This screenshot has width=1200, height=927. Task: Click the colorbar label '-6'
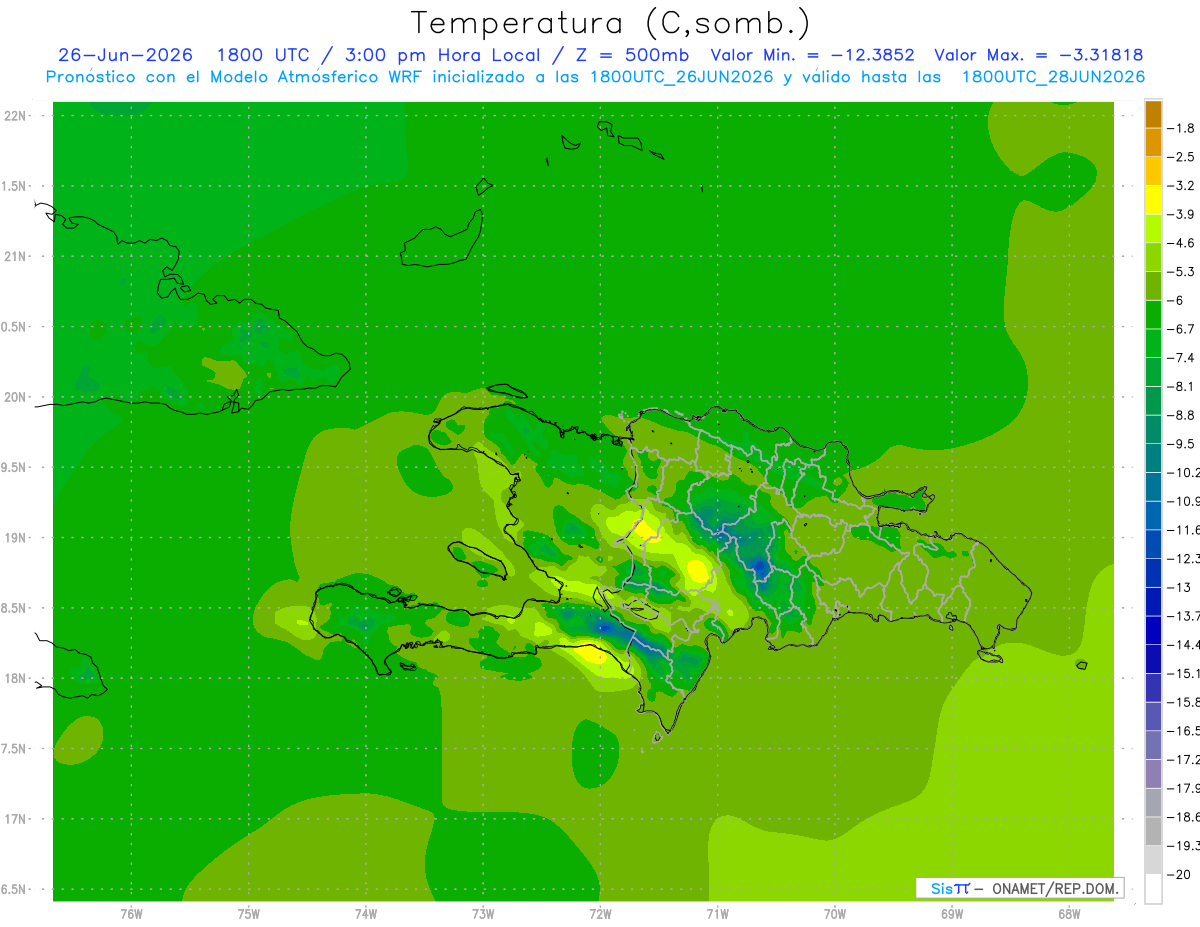1175,300
